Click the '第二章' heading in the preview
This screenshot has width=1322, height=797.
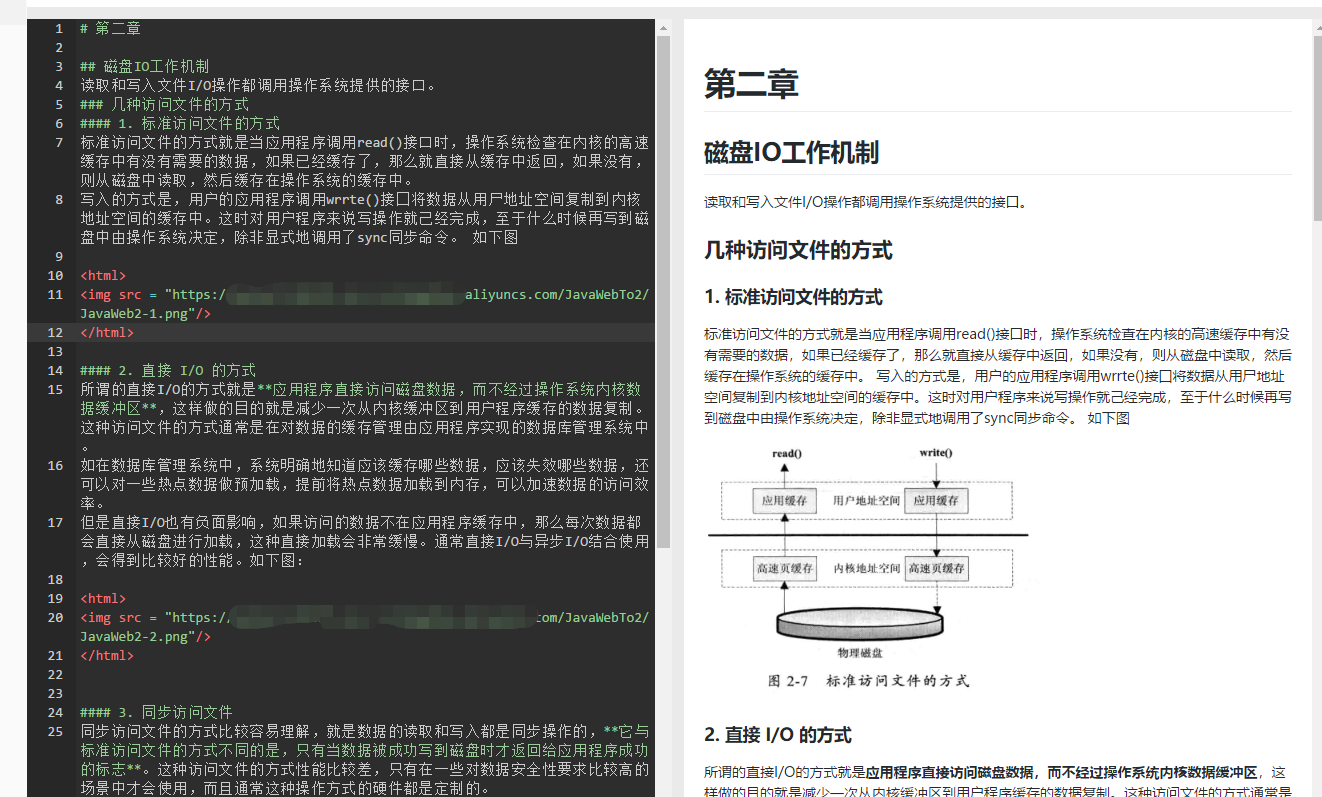751,84
